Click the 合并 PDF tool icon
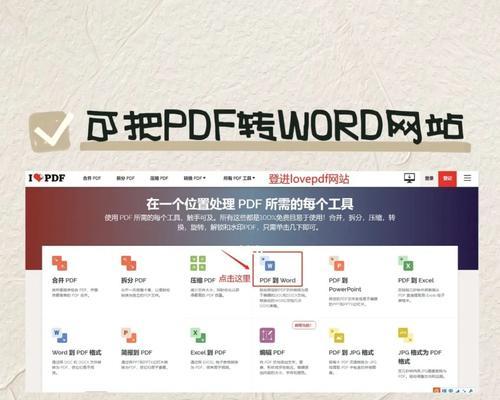 [x=60, y=263]
